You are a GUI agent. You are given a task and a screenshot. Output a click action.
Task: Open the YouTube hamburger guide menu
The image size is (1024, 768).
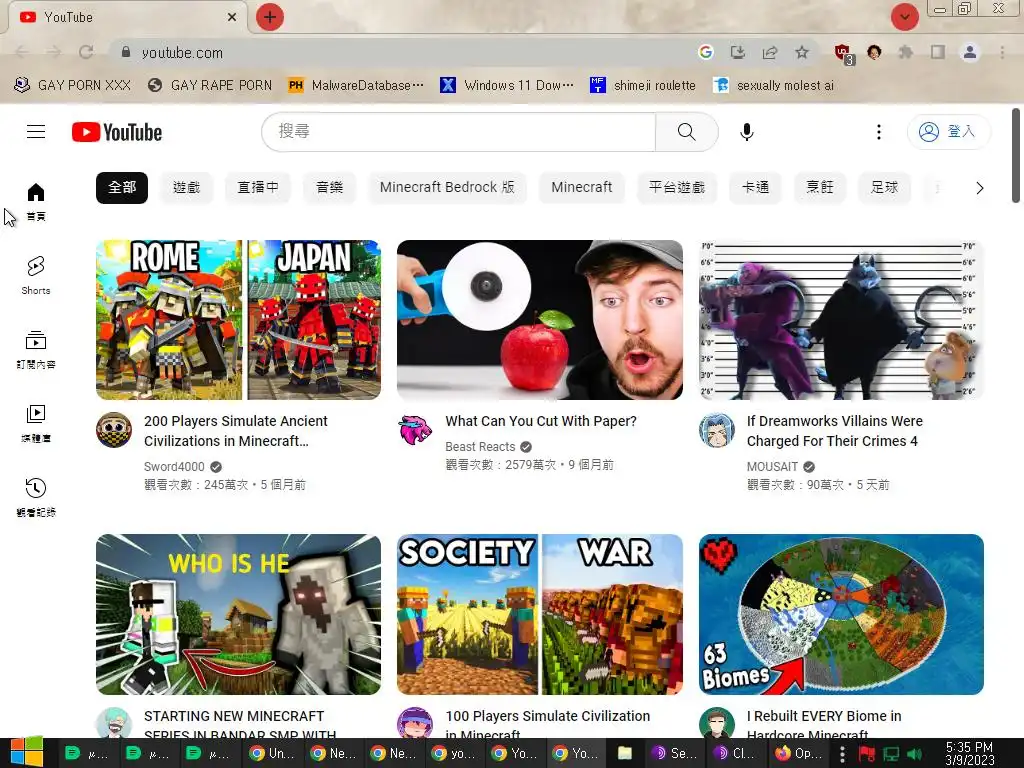click(36, 132)
